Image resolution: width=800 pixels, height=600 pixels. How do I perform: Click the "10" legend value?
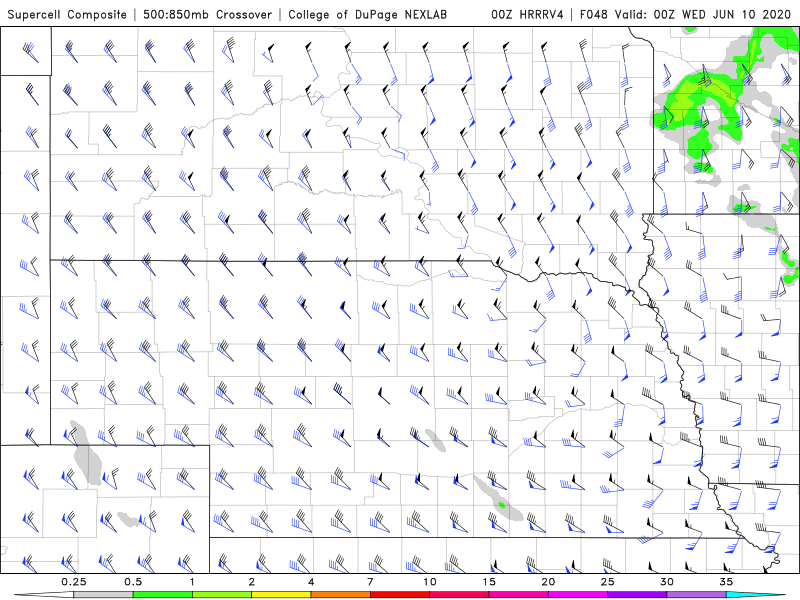(x=430, y=582)
